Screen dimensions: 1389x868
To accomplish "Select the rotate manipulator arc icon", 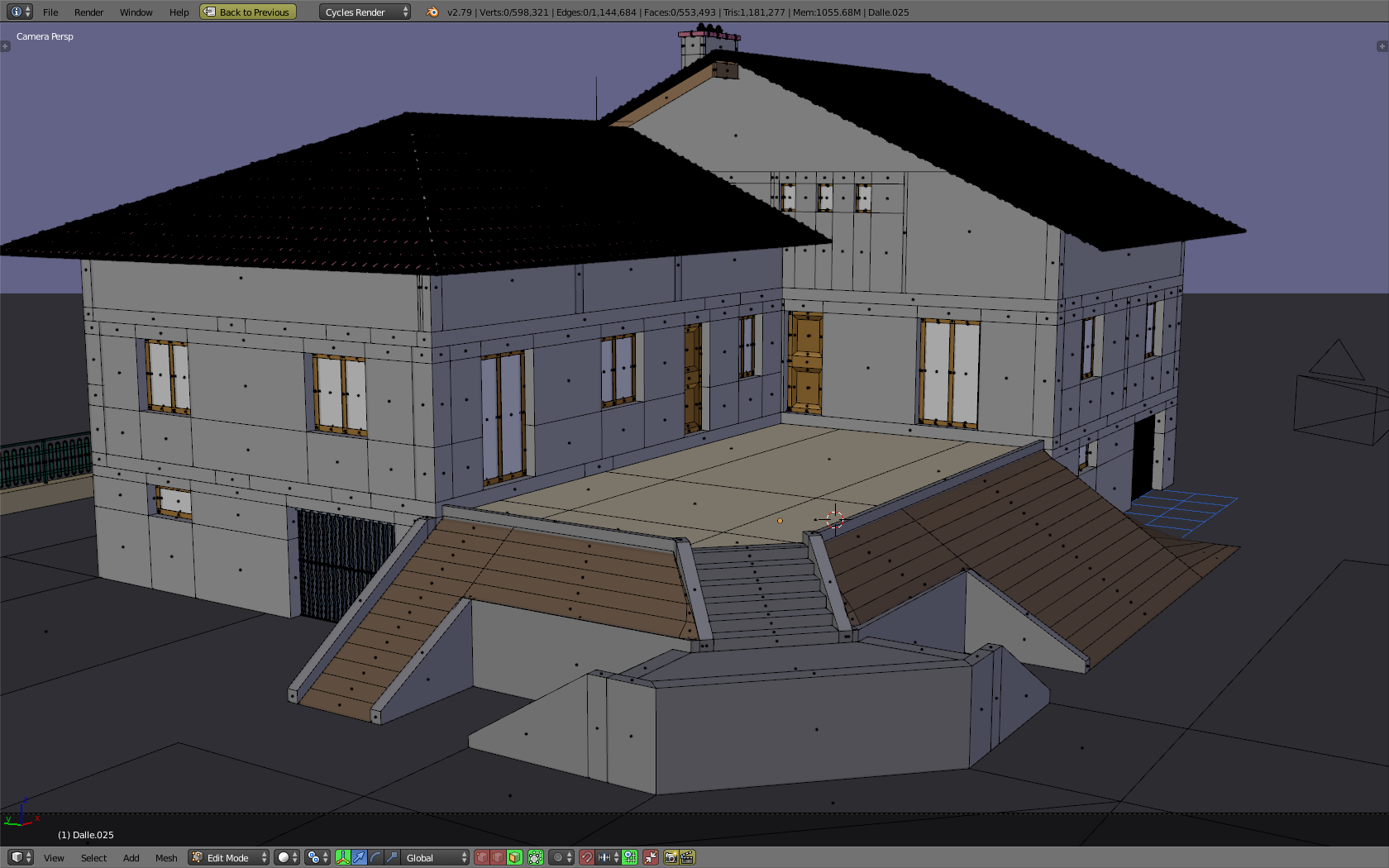I will [x=375, y=857].
